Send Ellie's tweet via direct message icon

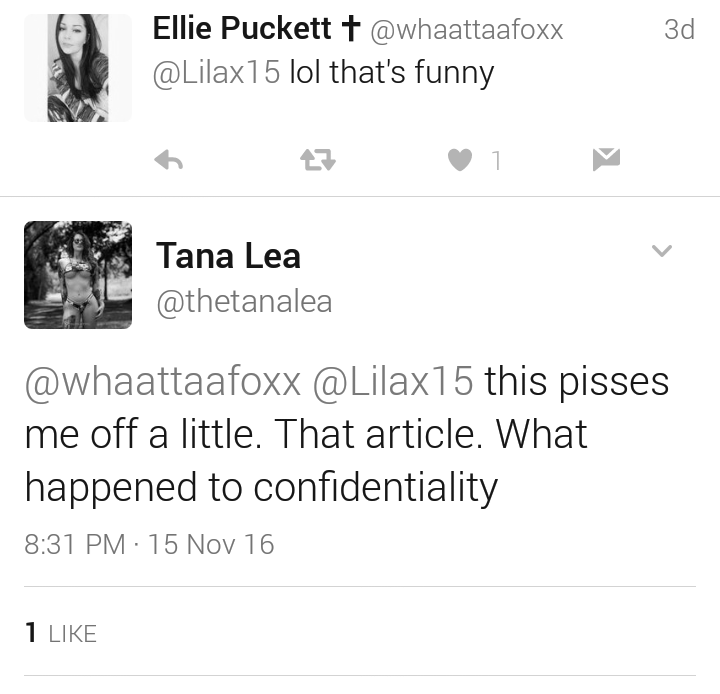click(x=606, y=159)
